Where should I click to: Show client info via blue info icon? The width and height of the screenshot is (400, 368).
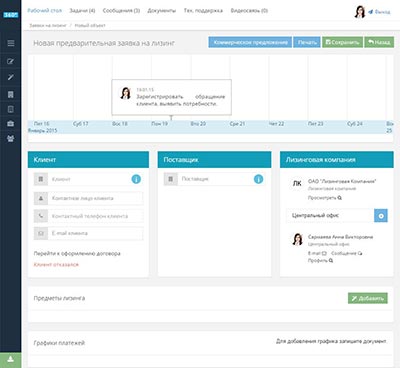136,179
